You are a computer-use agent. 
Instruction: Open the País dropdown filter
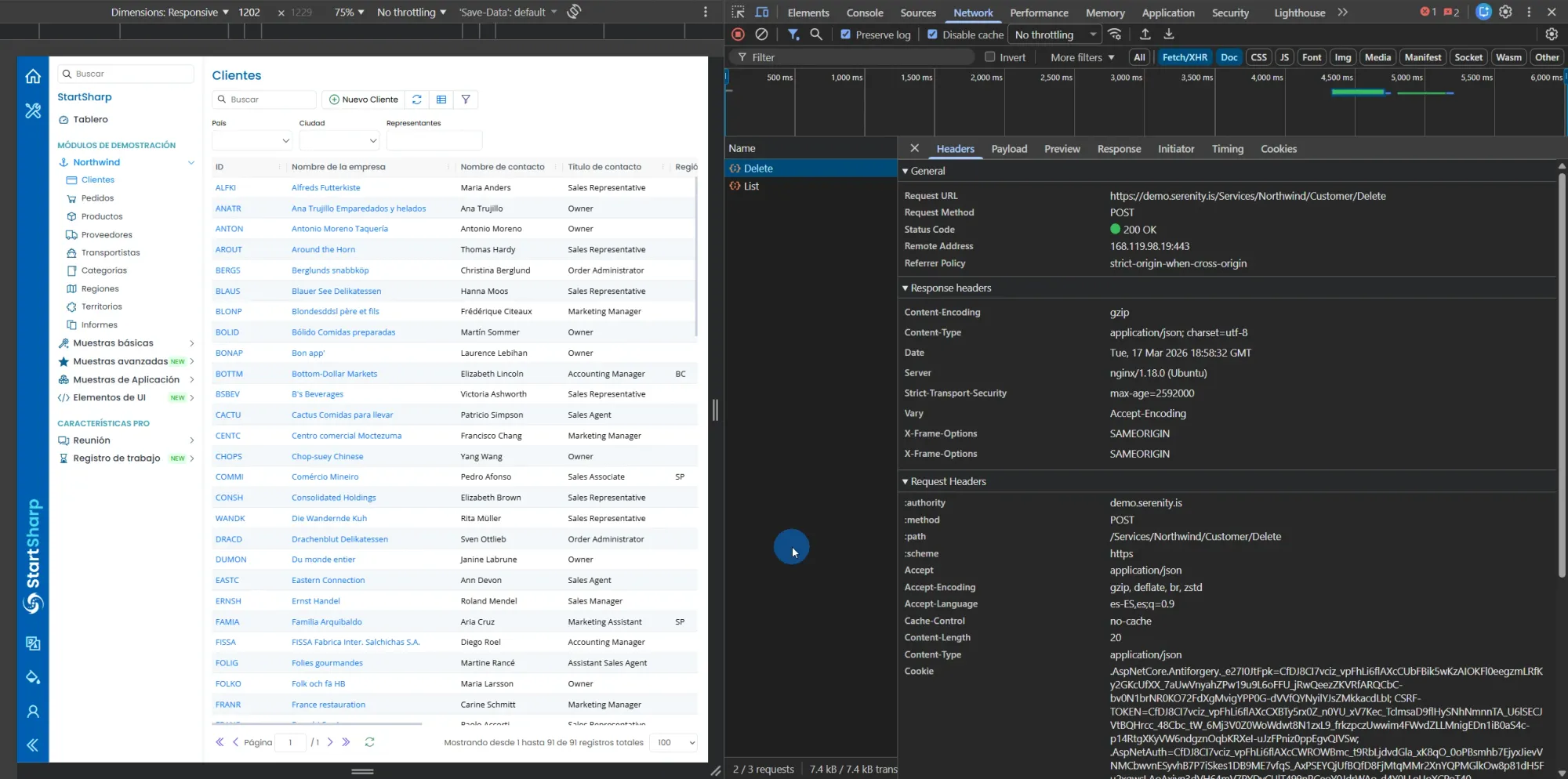[251, 140]
